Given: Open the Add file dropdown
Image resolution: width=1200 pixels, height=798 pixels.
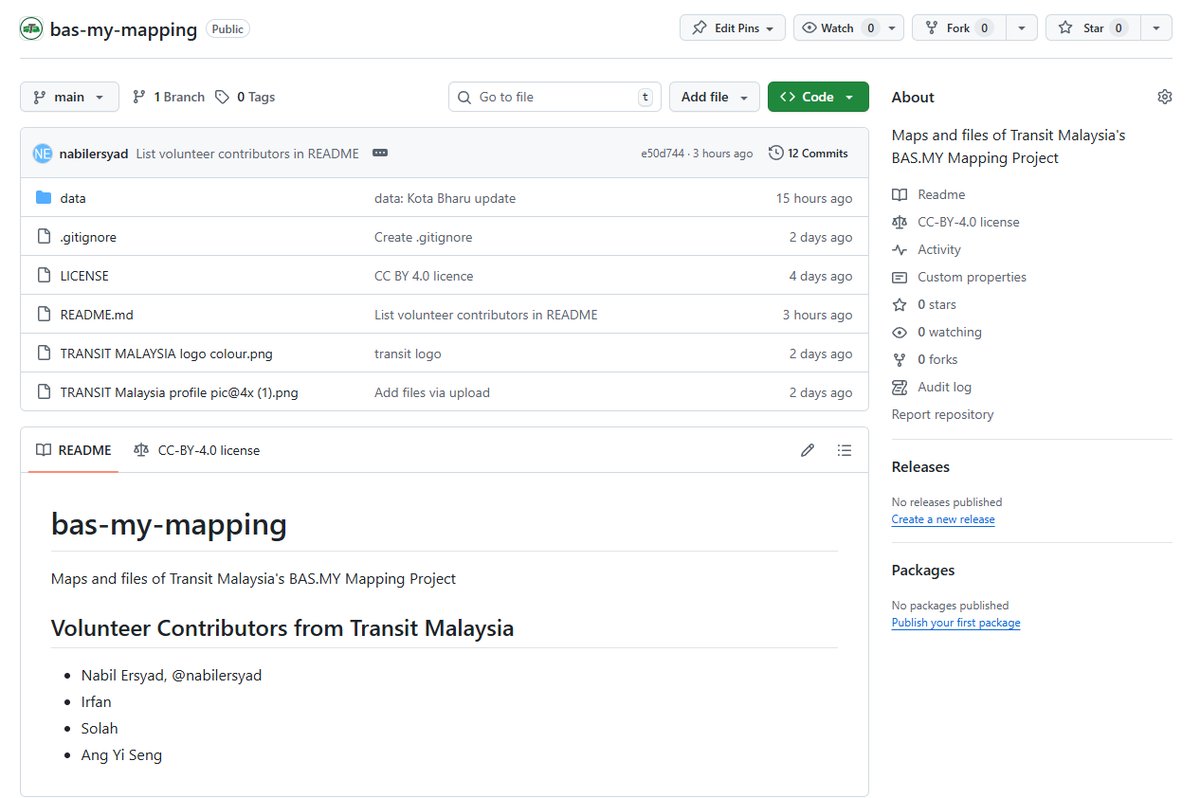Looking at the screenshot, I should (x=714, y=97).
